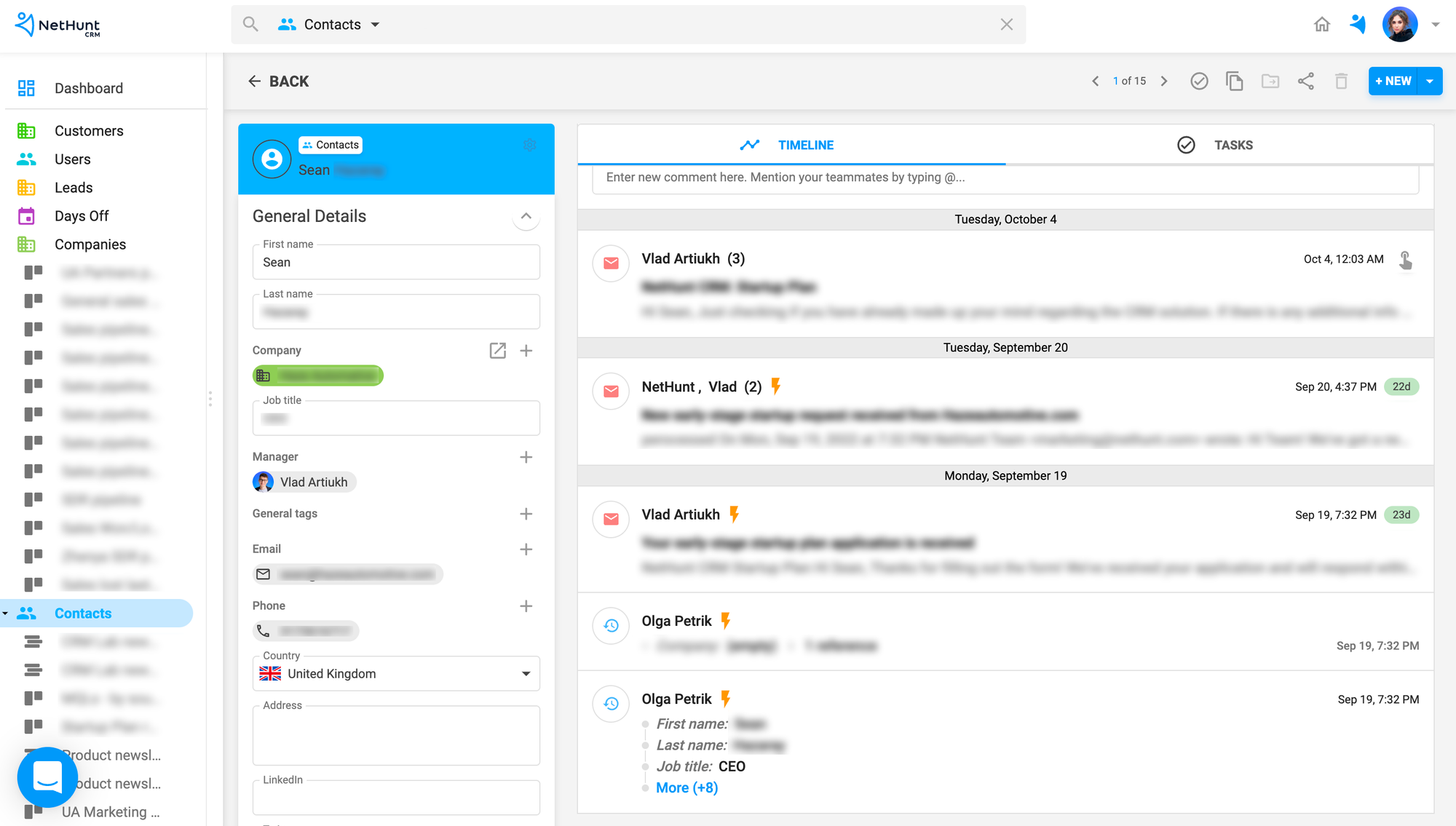The image size is (1456, 826).
Task: Toggle the General tags add toggle
Action: click(x=527, y=513)
